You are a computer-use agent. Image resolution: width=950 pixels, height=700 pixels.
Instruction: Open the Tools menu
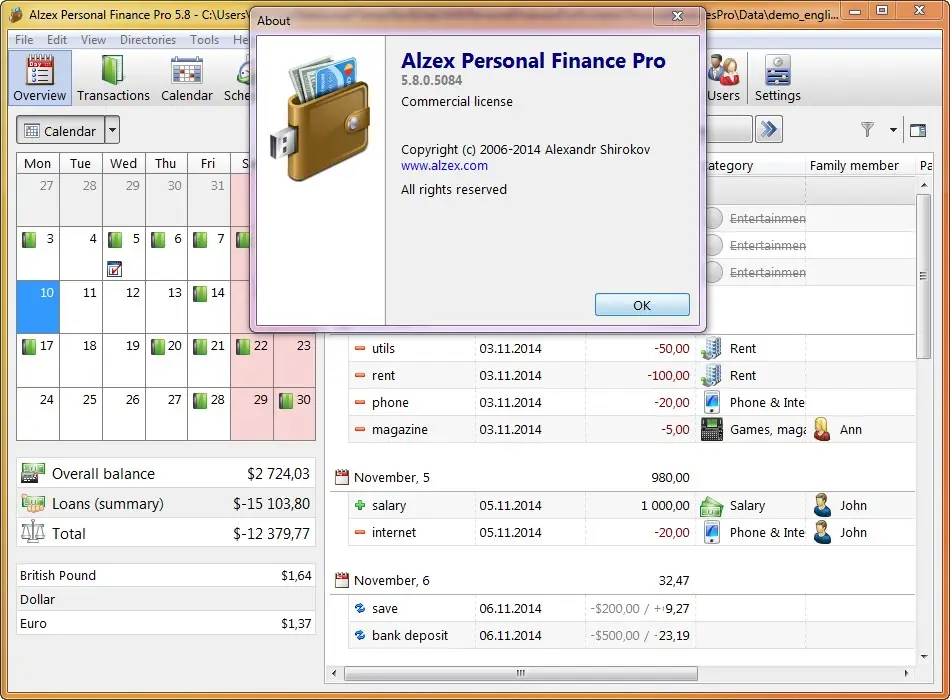tap(204, 39)
